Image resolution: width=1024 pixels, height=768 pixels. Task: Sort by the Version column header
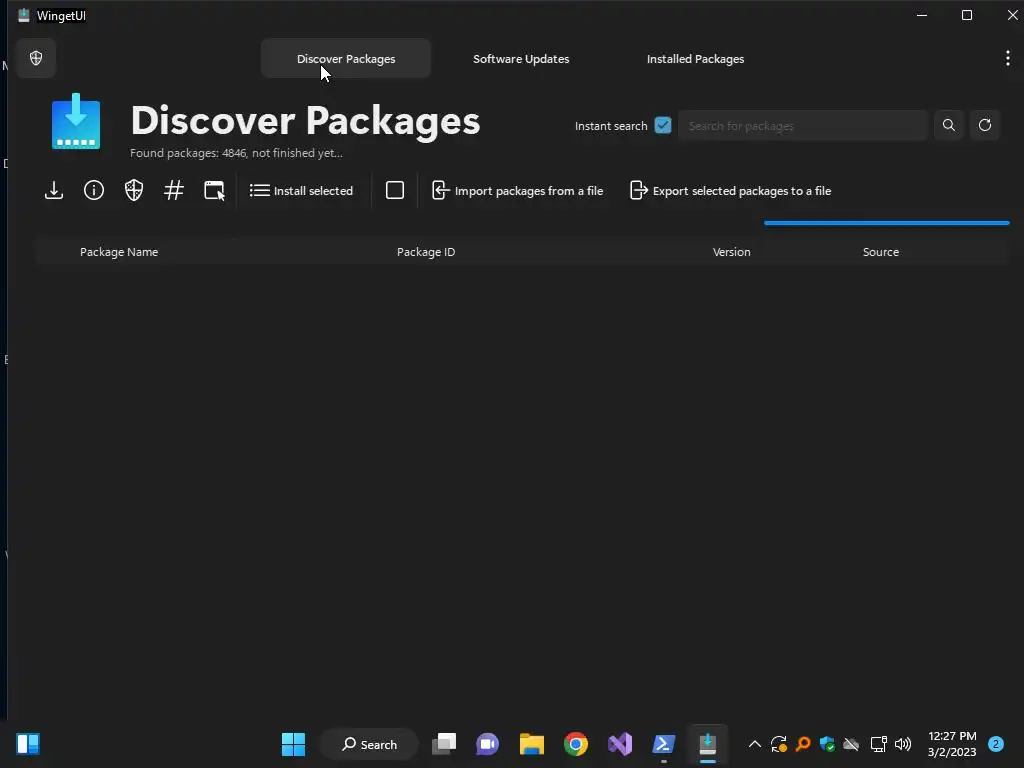pos(731,251)
